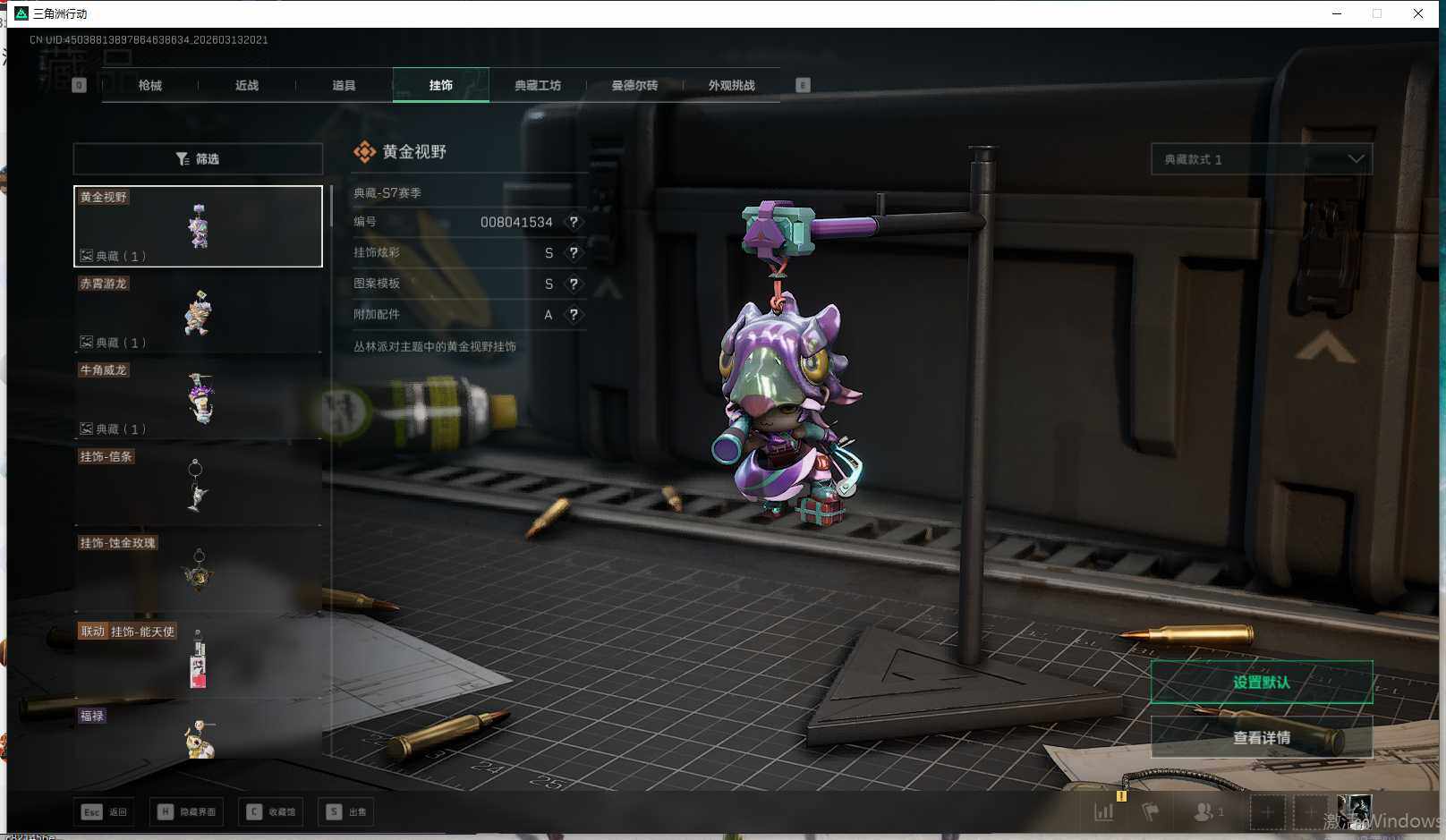Click the 典藏 badge icon on 黄金视野

tap(87, 256)
